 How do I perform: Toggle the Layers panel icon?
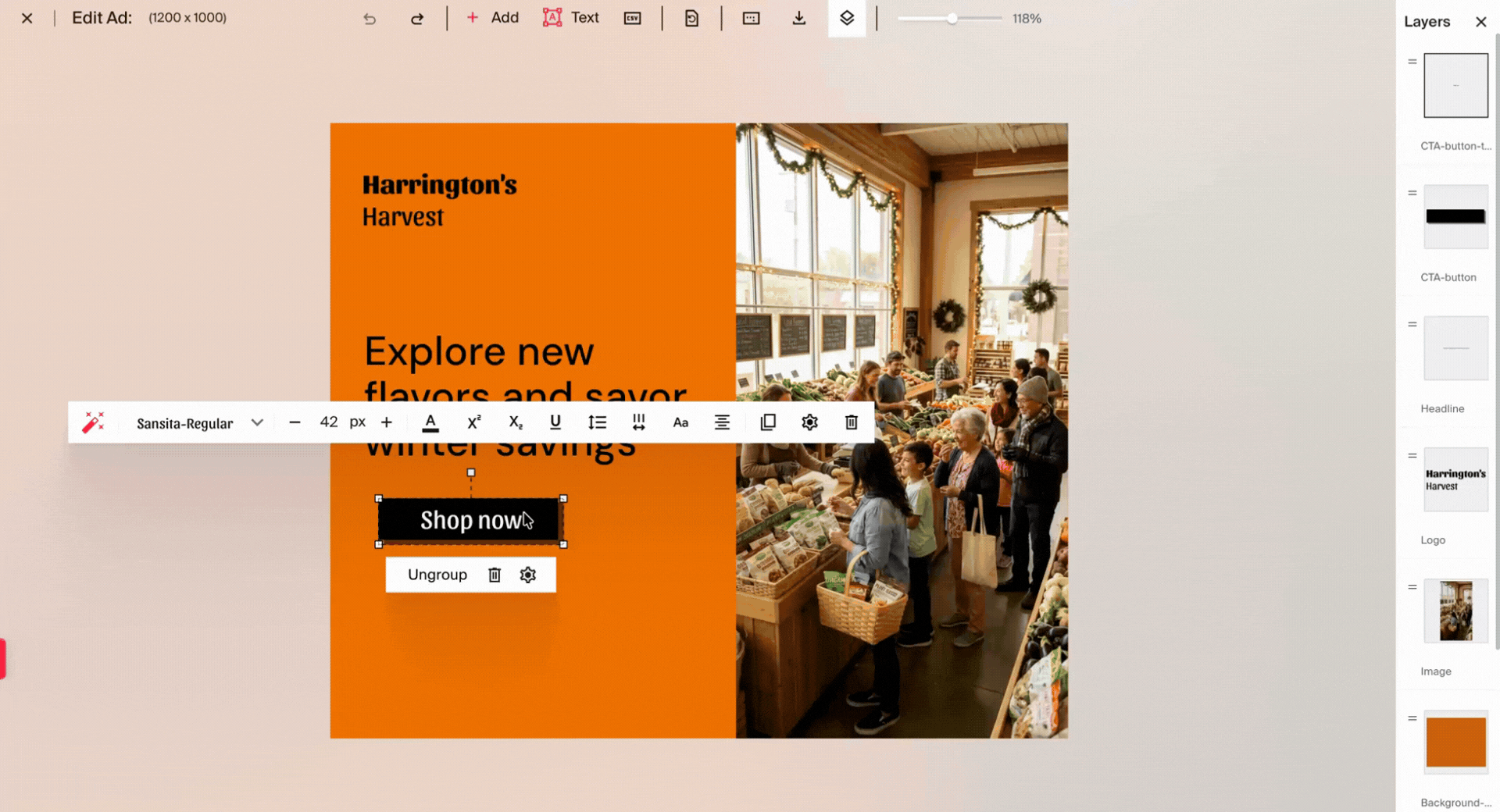click(847, 18)
